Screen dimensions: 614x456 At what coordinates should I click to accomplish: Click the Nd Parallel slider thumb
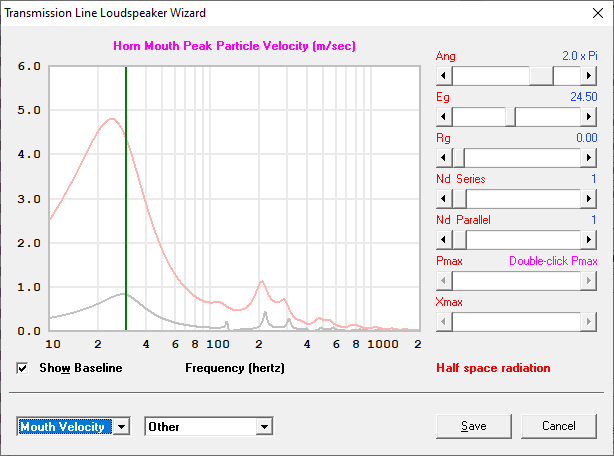pos(459,240)
